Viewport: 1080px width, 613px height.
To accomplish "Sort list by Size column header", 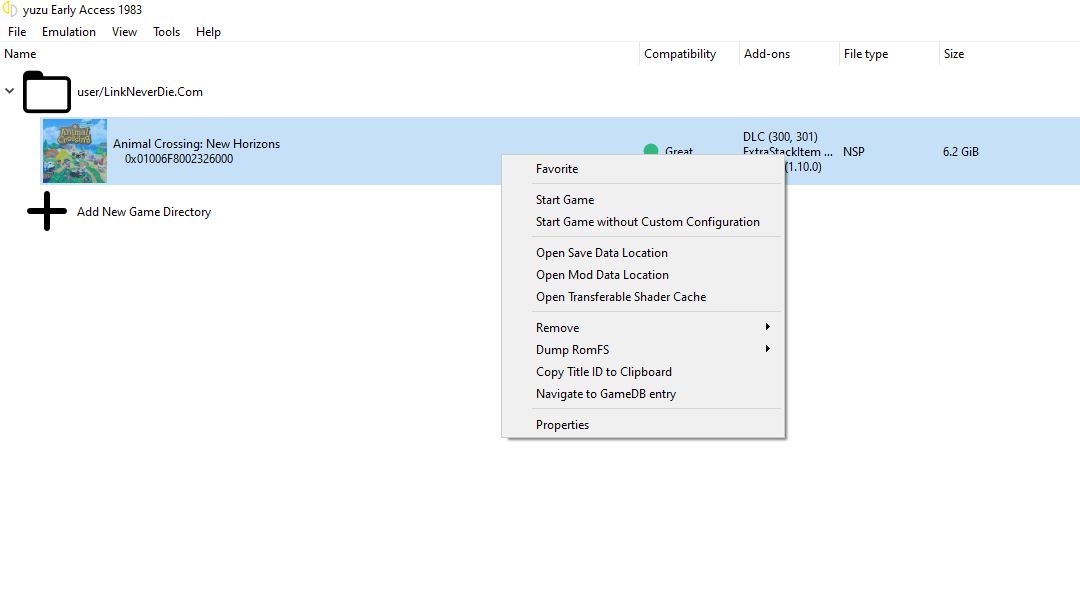I will pos(954,54).
